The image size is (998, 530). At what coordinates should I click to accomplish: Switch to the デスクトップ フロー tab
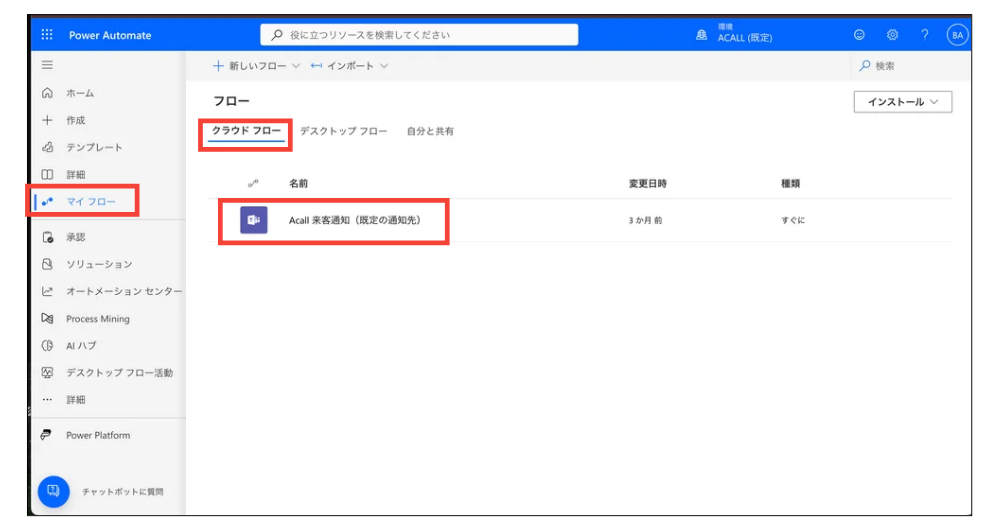[x=343, y=131]
